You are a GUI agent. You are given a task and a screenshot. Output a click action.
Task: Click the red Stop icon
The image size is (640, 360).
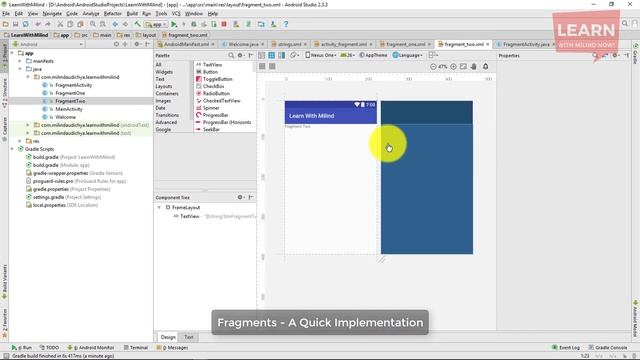click(224, 24)
